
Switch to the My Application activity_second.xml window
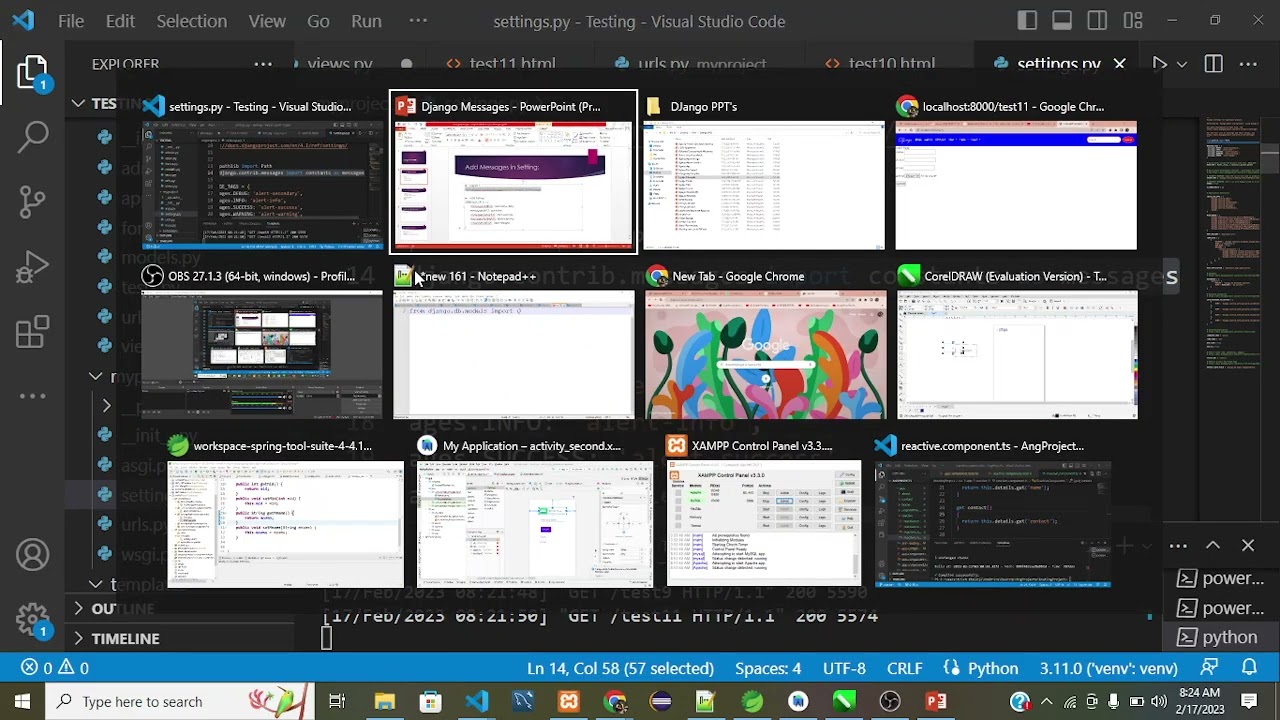535,511
